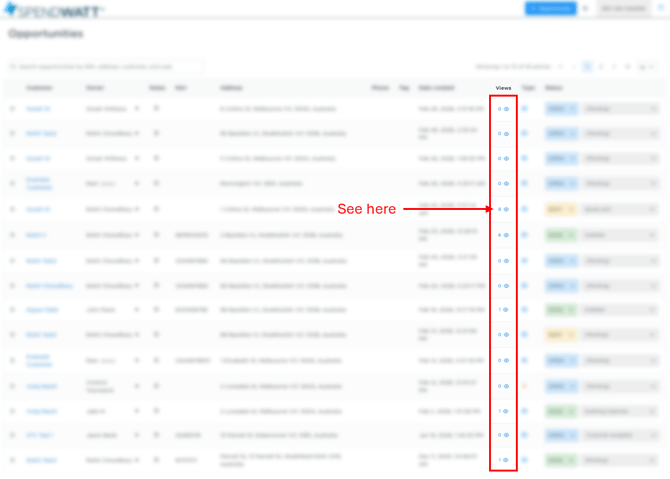Click the type icon in the second row
The image size is (670, 479).
[525, 133]
